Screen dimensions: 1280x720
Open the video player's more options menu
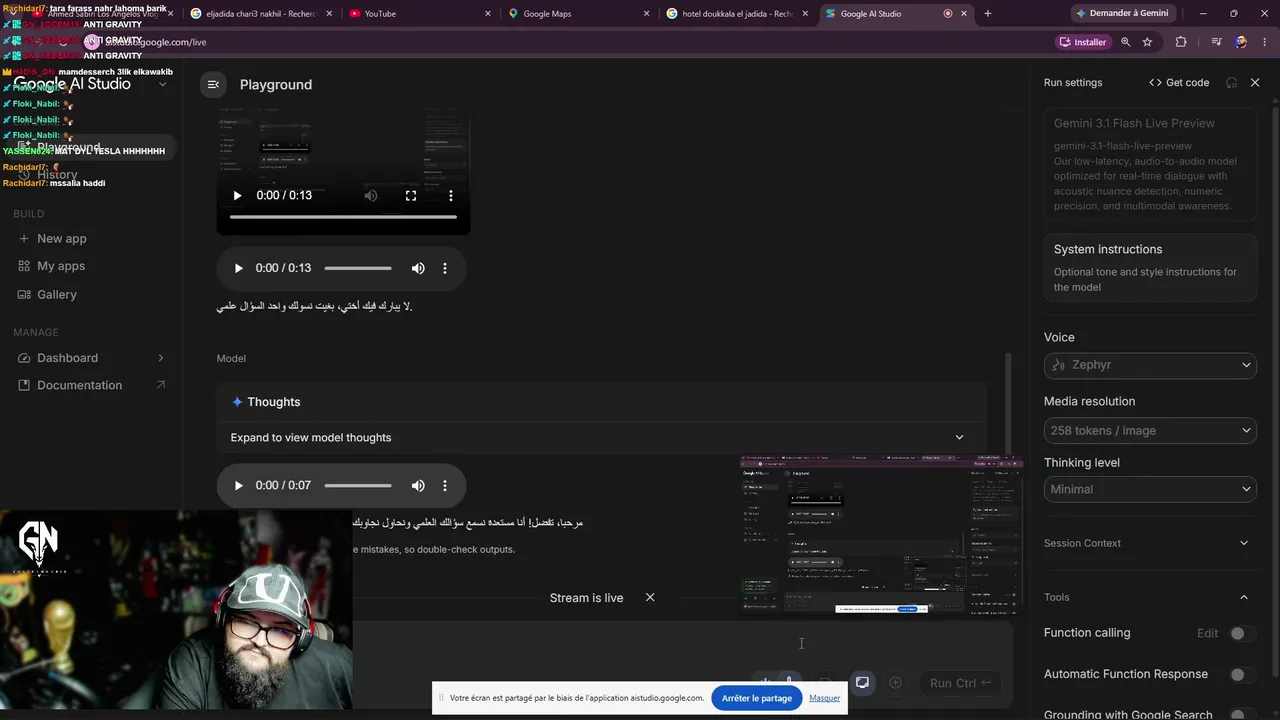tap(451, 196)
